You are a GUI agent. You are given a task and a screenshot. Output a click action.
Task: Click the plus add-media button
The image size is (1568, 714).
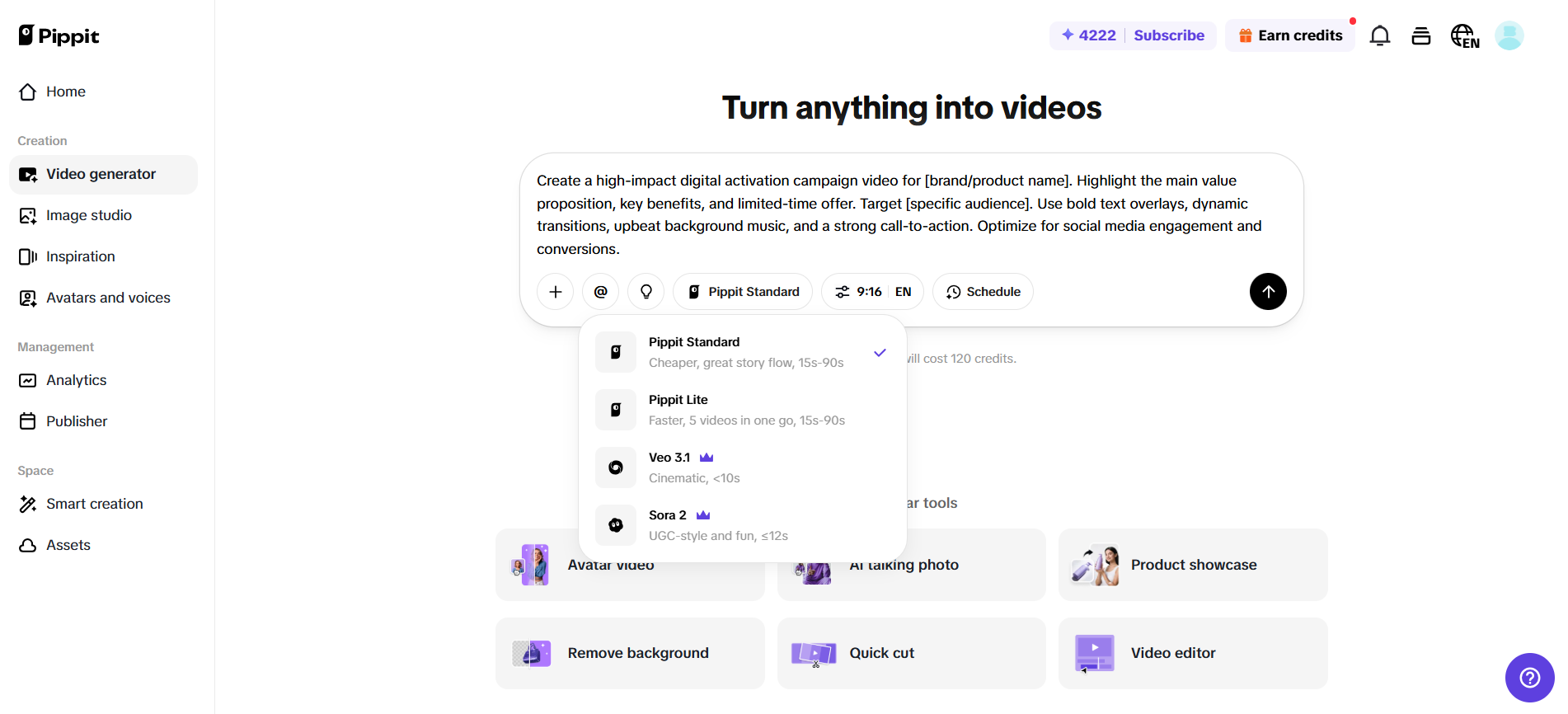[x=556, y=292]
